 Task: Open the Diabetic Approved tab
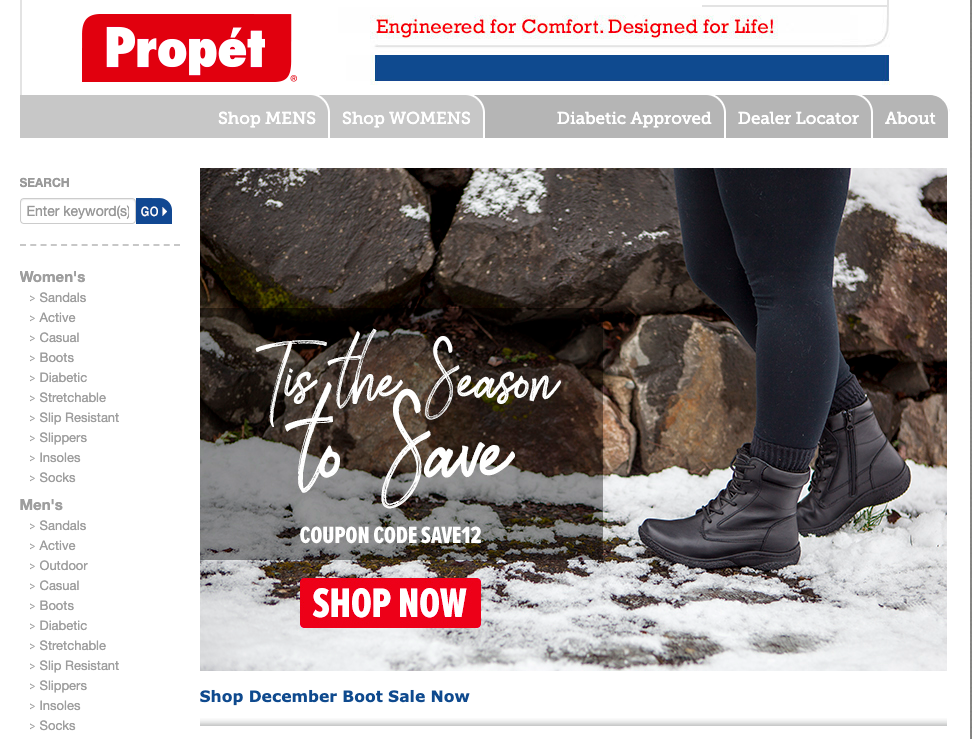tap(634, 118)
